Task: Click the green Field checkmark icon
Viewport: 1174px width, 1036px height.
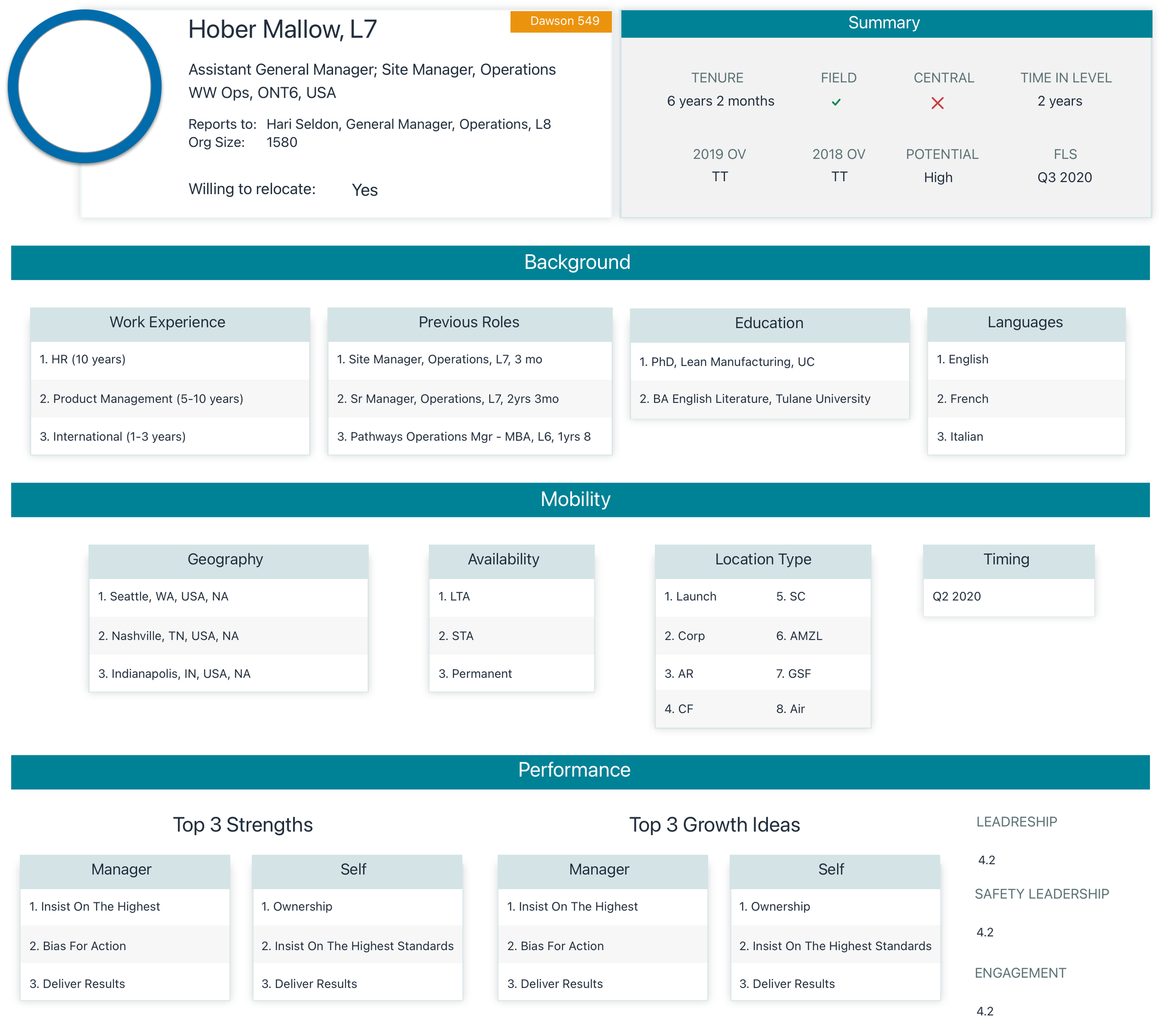Action: click(836, 102)
